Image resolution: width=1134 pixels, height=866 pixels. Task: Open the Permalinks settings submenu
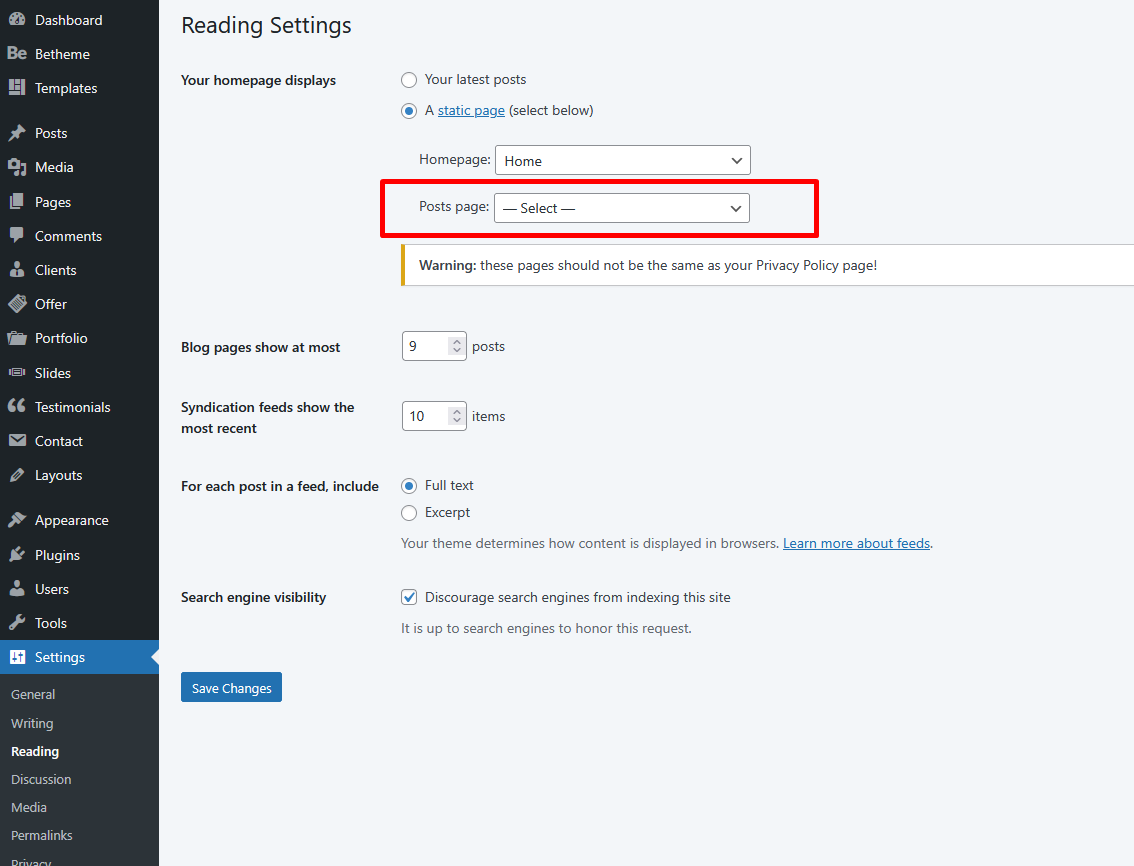click(42, 835)
